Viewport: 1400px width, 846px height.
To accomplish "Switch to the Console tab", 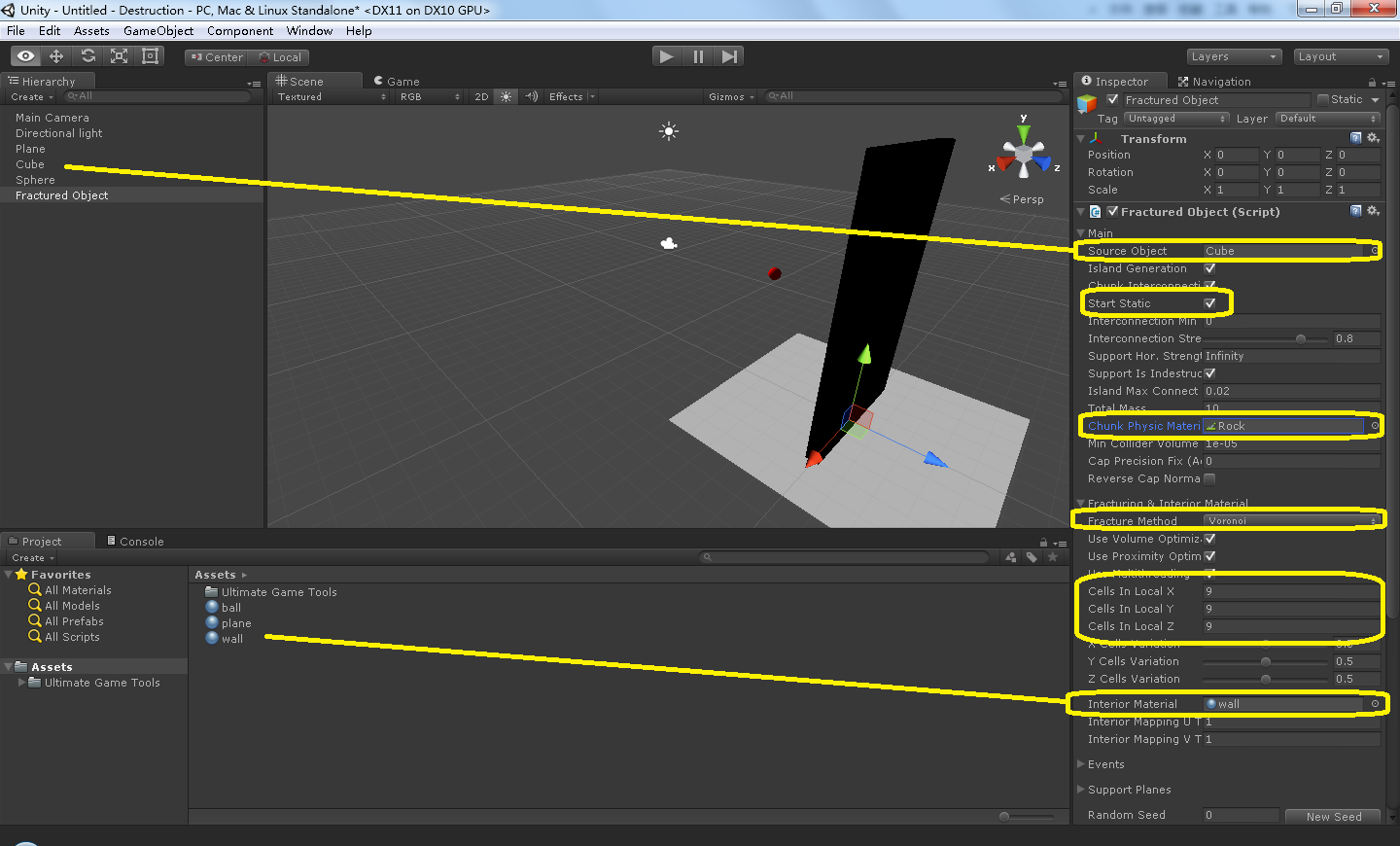I will [135, 542].
